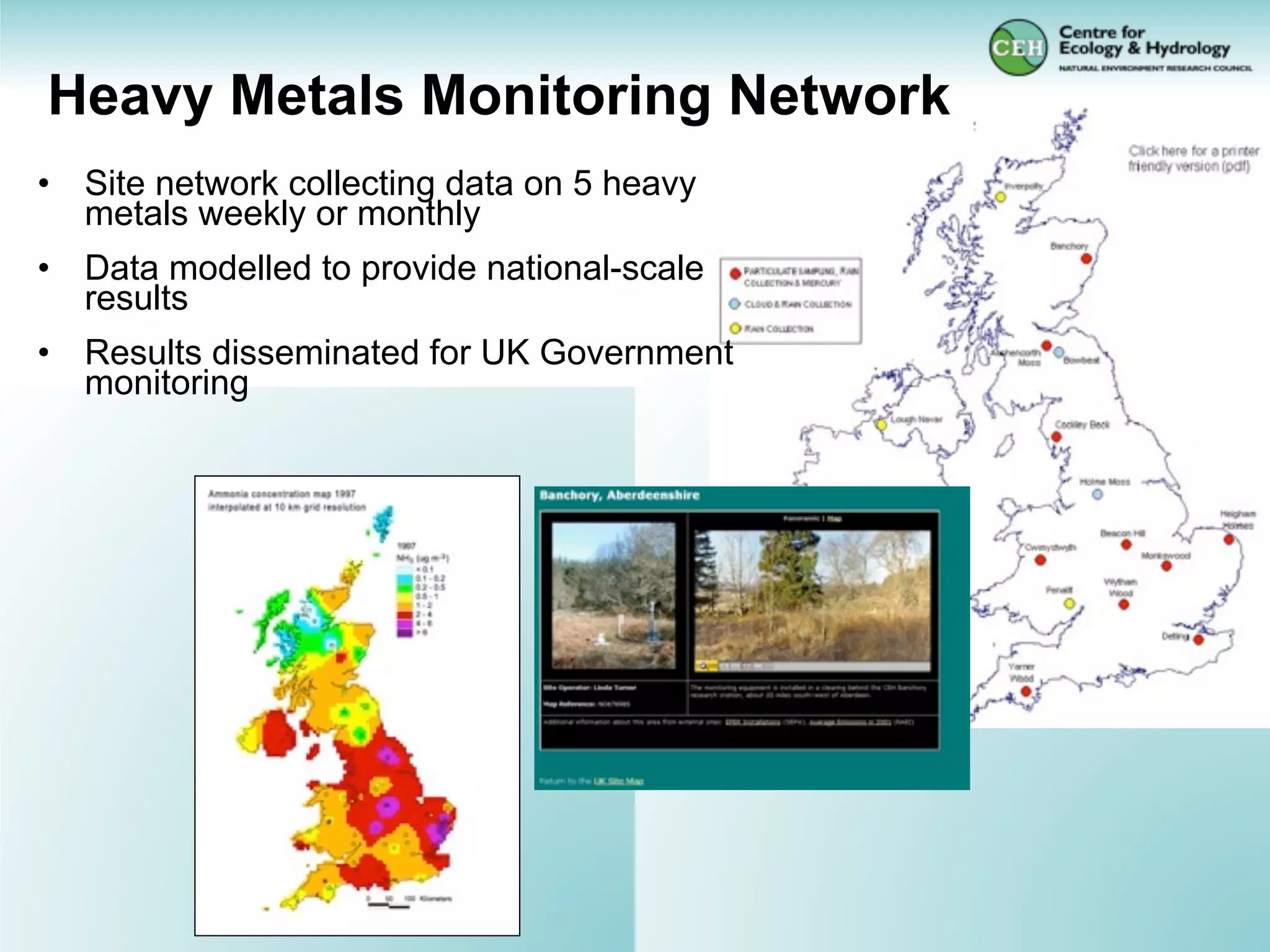Click the Banchory site photo thumbnail
This screenshot has height=952, width=1270.
tap(613, 596)
